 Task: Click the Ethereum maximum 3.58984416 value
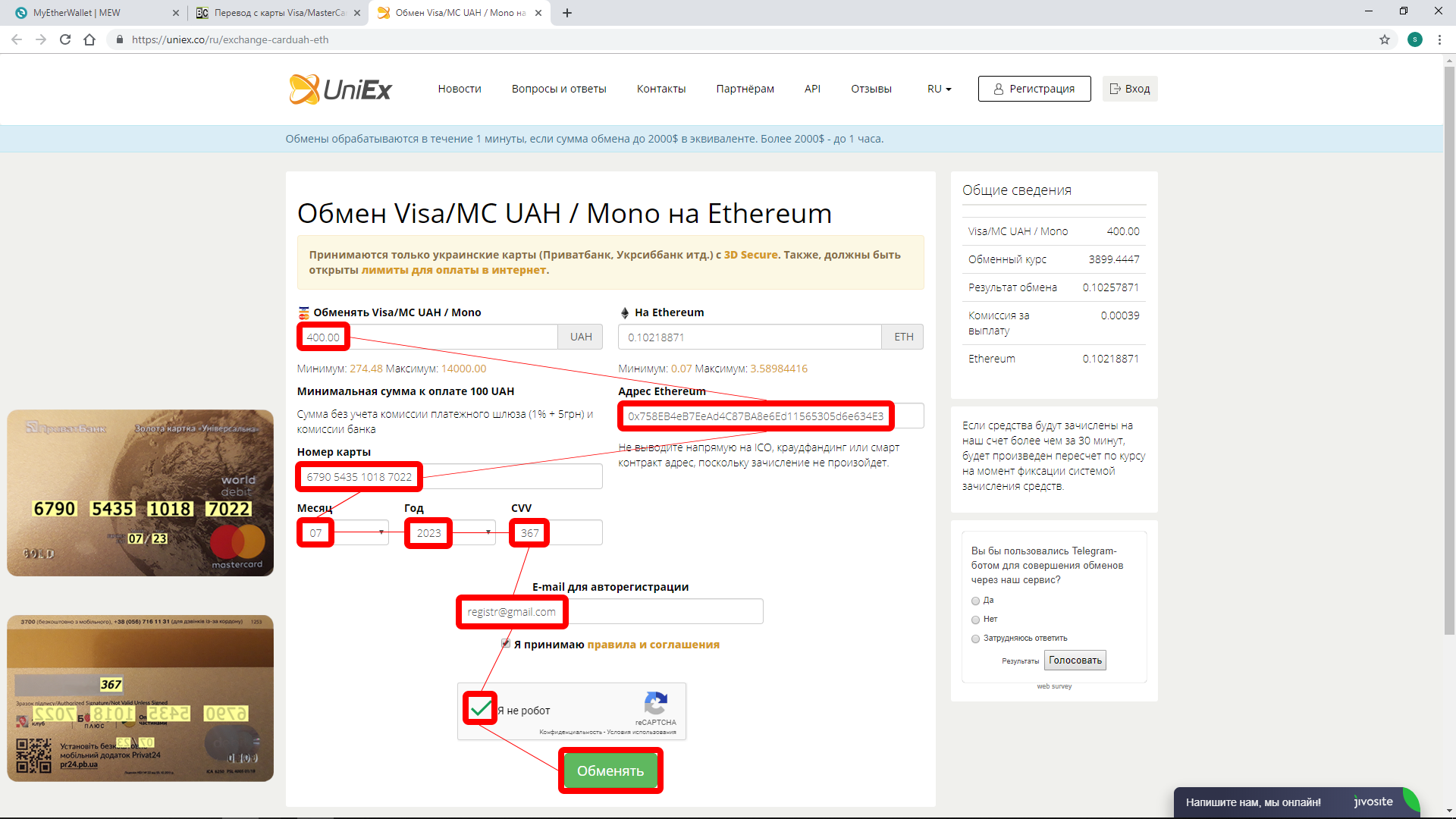779,369
